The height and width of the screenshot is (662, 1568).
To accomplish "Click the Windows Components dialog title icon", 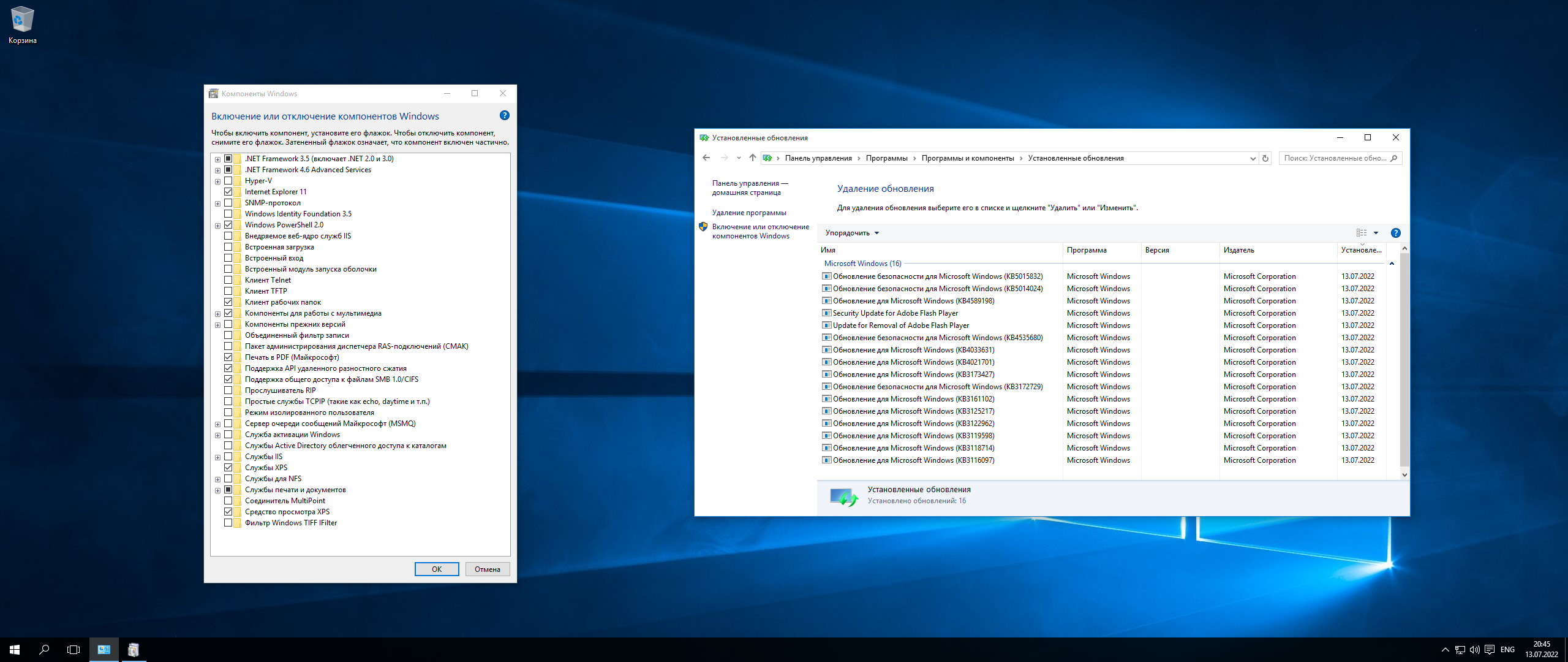I will tap(214, 94).
